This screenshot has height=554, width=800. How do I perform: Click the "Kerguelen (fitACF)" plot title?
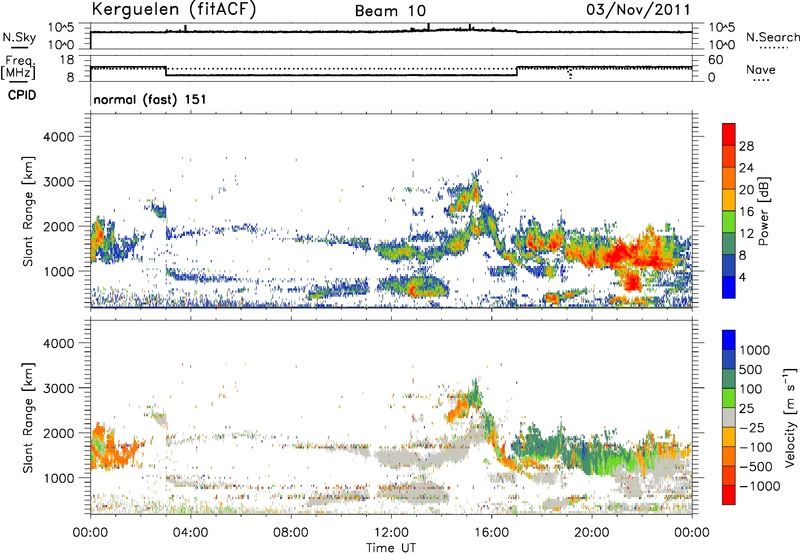(x=174, y=9)
